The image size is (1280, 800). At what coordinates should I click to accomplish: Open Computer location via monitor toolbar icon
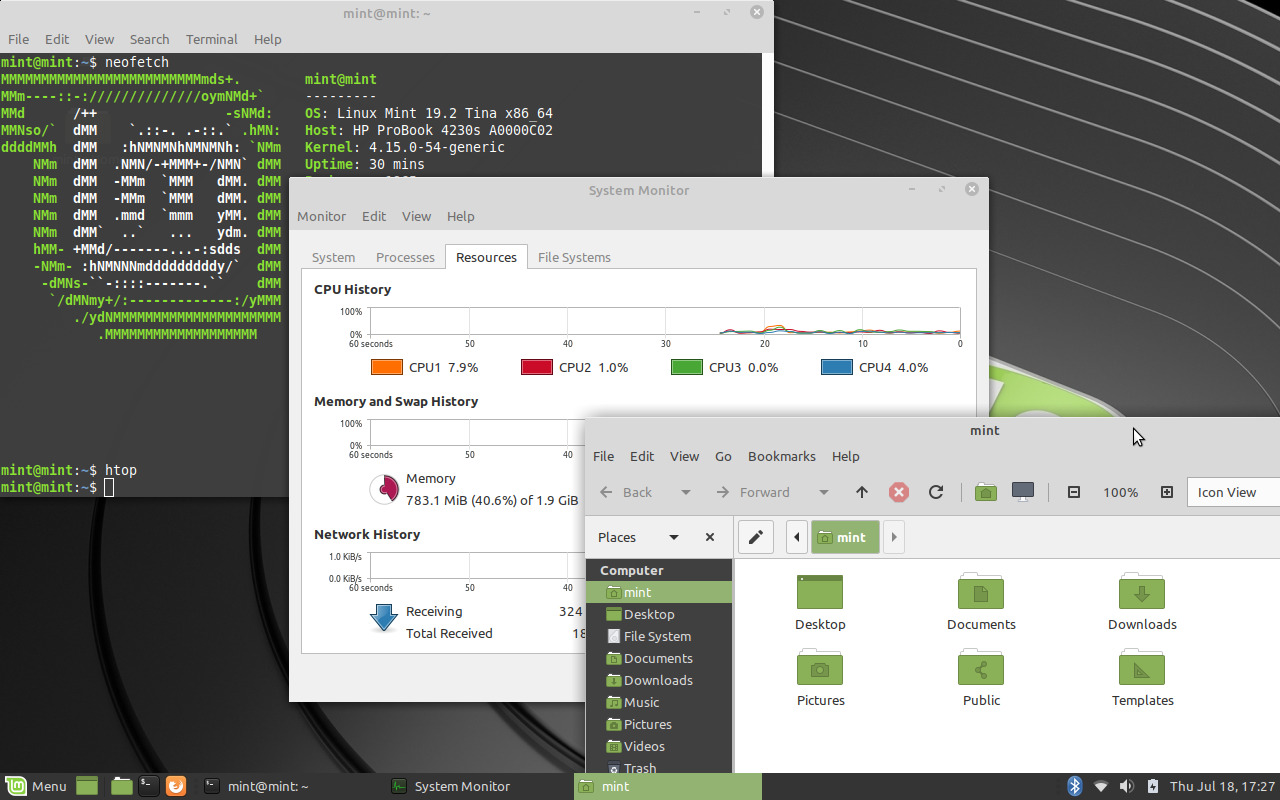[x=1023, y=492]
